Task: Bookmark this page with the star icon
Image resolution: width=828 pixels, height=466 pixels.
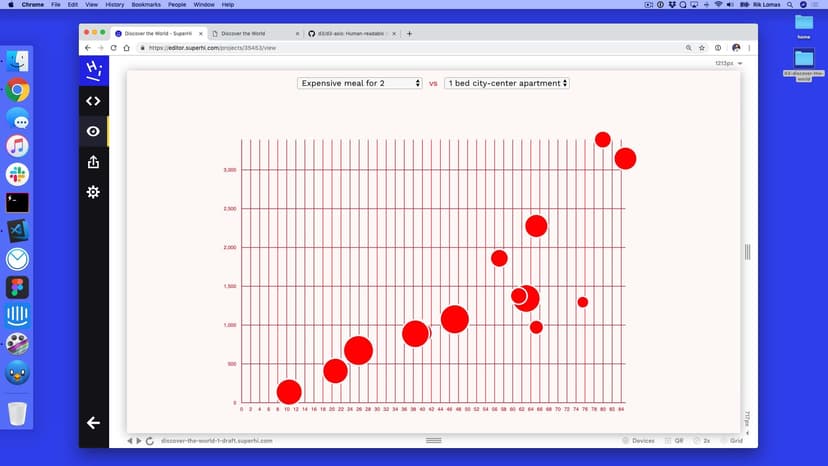Action: [702, 47]
